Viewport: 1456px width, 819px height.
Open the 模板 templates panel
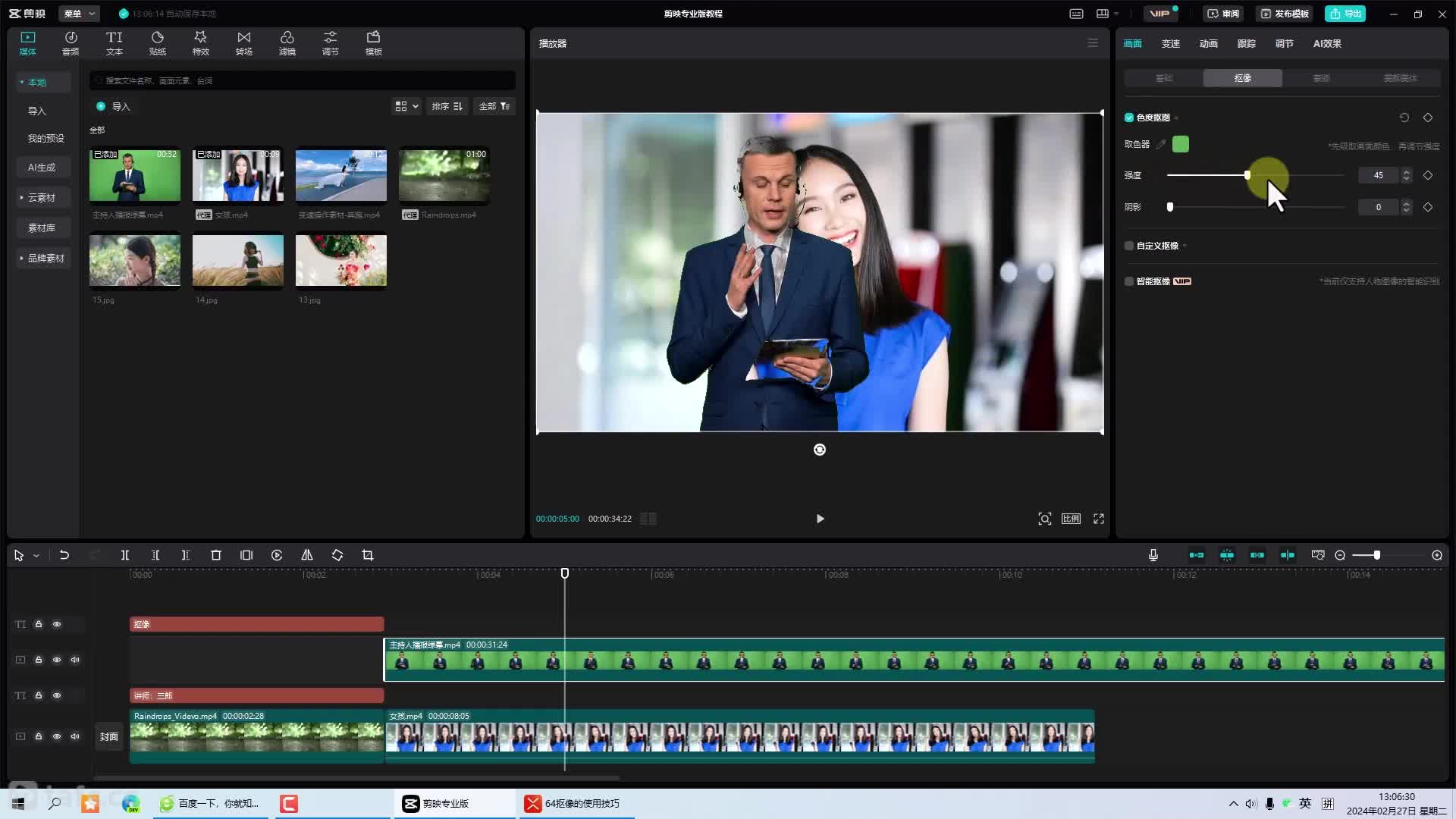[373, 43]
